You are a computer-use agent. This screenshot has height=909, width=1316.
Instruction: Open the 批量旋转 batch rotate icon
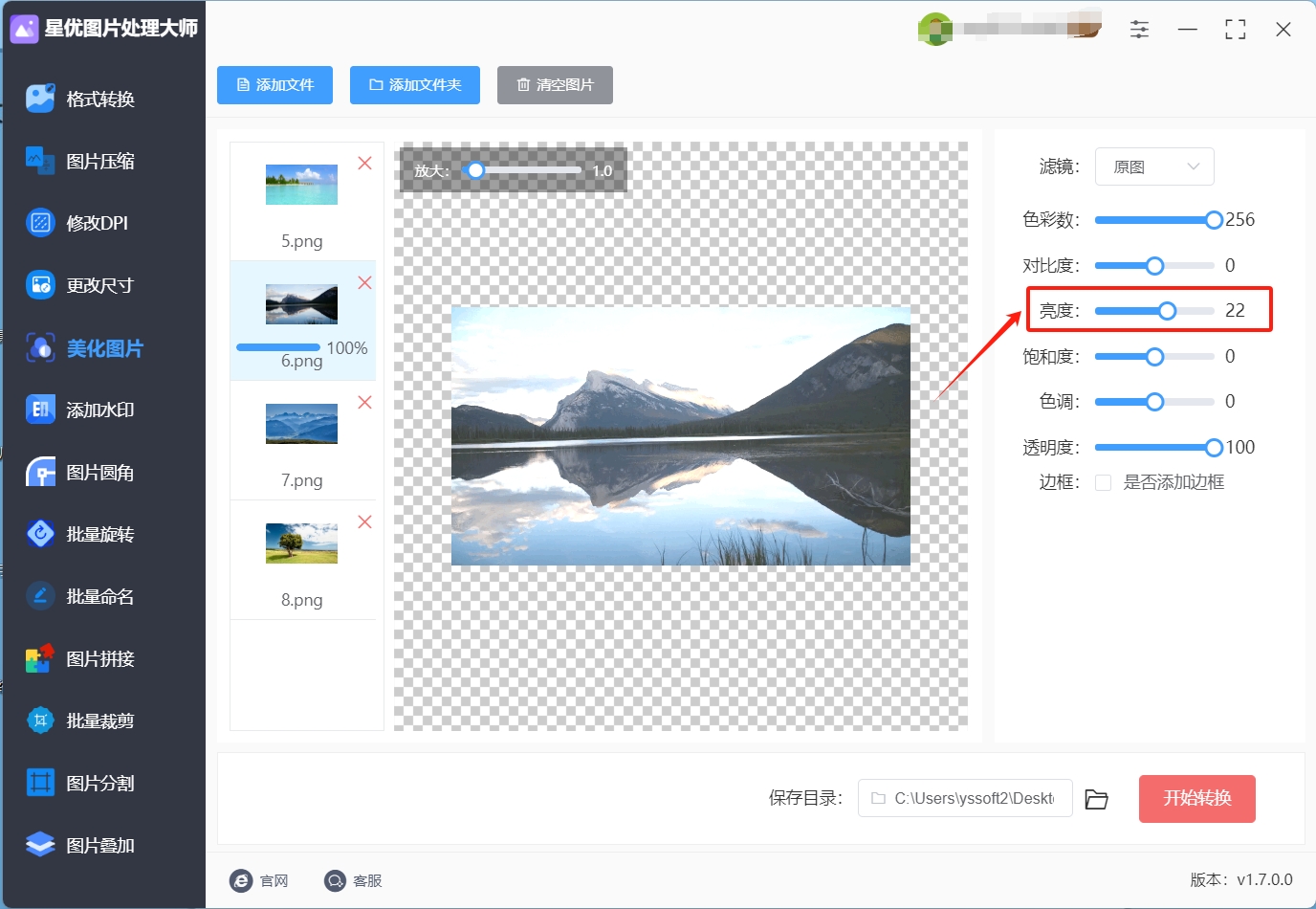point(40,534)
